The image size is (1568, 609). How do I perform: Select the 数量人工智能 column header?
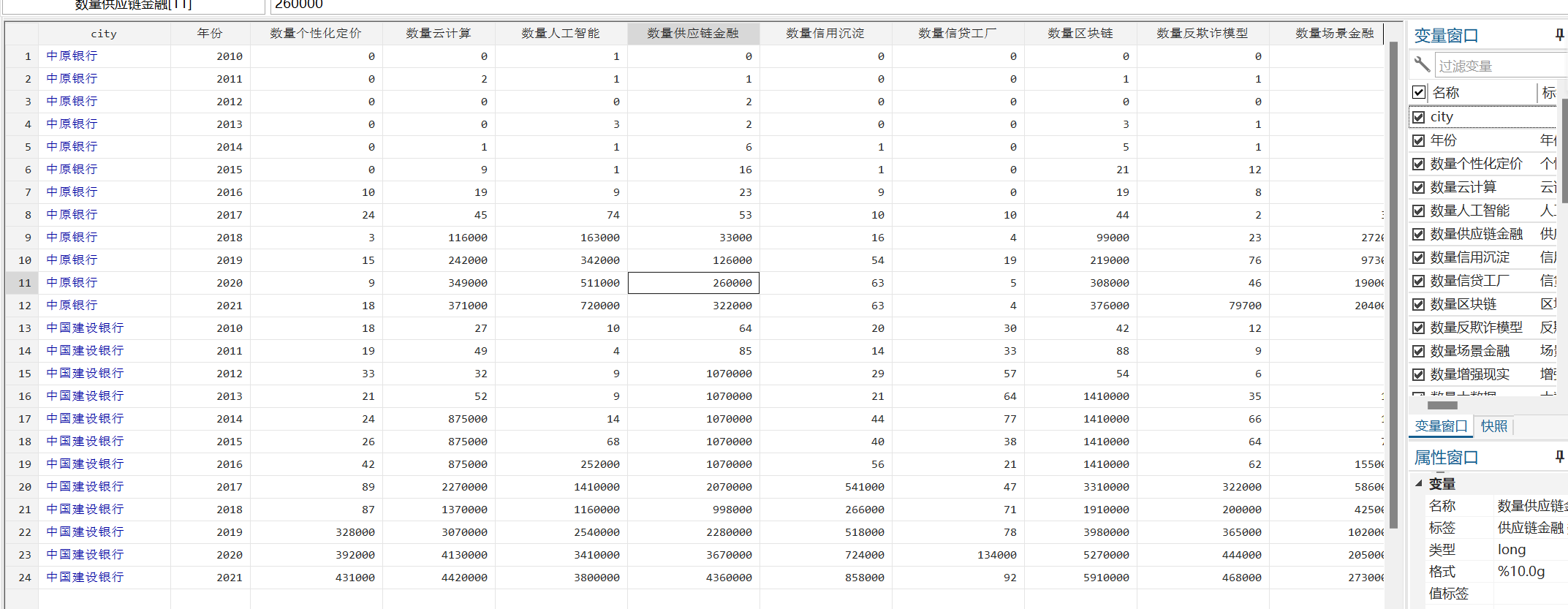pyautogui.click(x=560, y=34)
